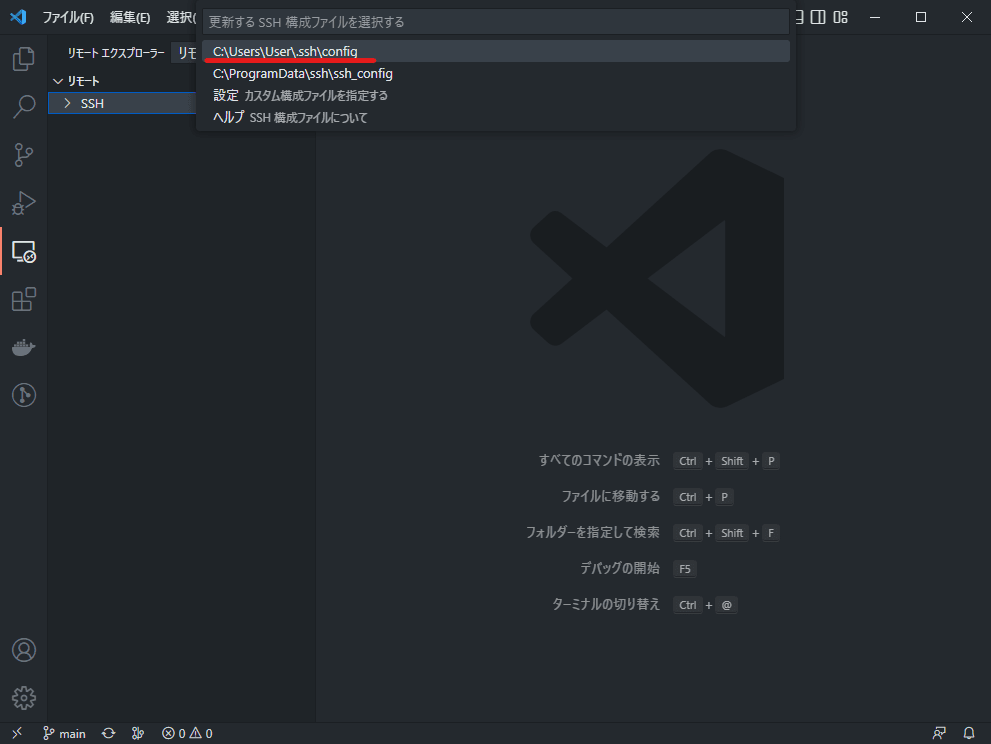991x744 pixels.
Task: Open the Docker view icon
Action: (23, 347)
